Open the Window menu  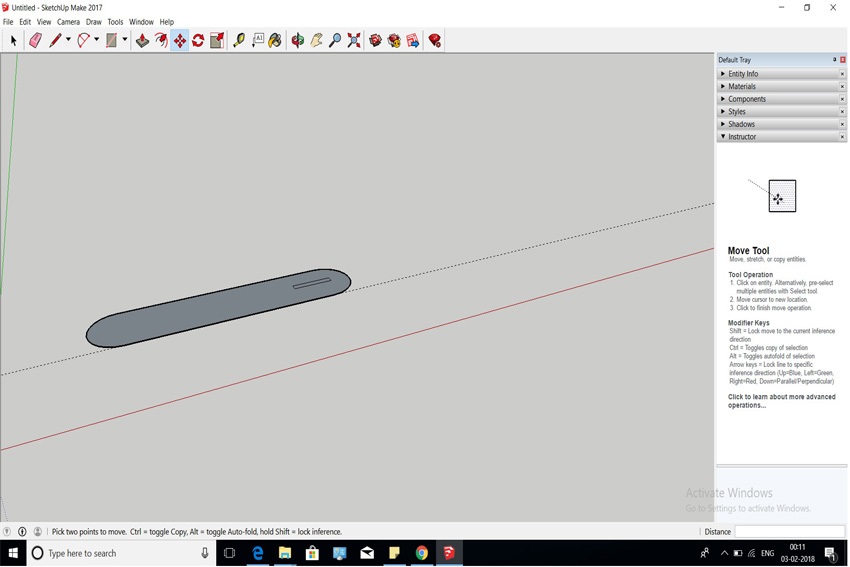141,22
